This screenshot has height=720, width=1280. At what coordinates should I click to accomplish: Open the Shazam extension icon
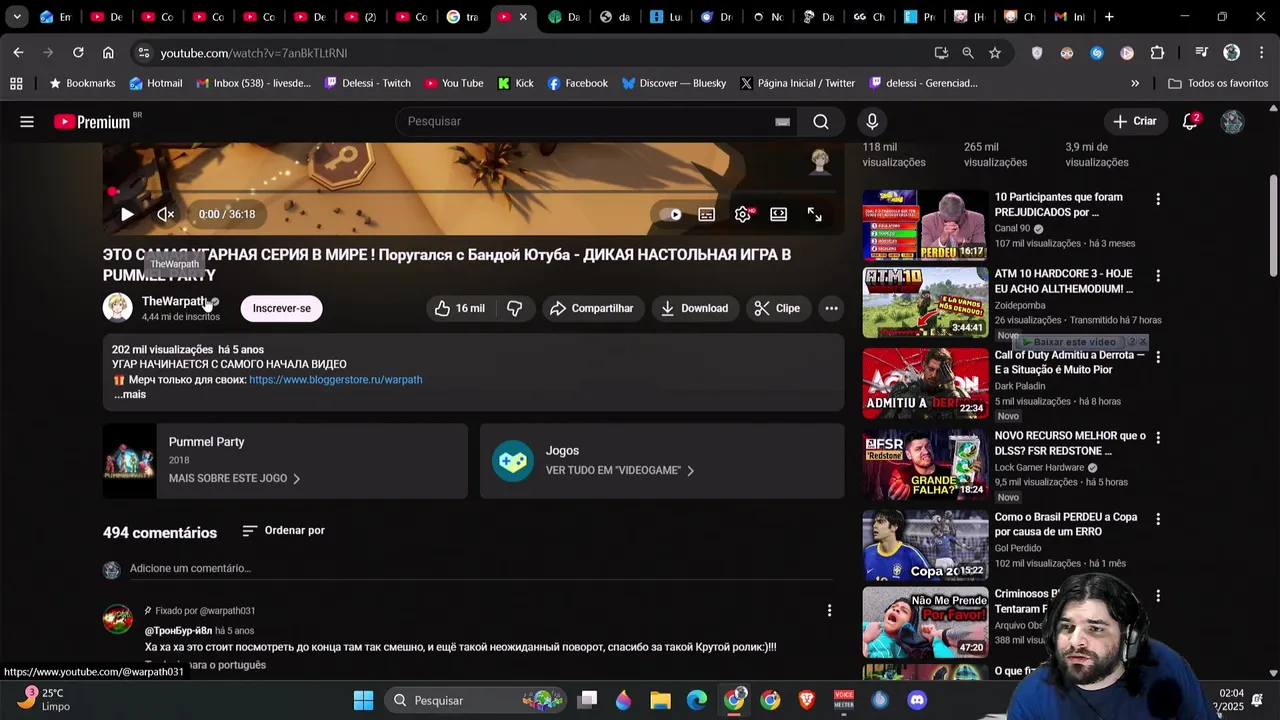tap(1097, 53)
